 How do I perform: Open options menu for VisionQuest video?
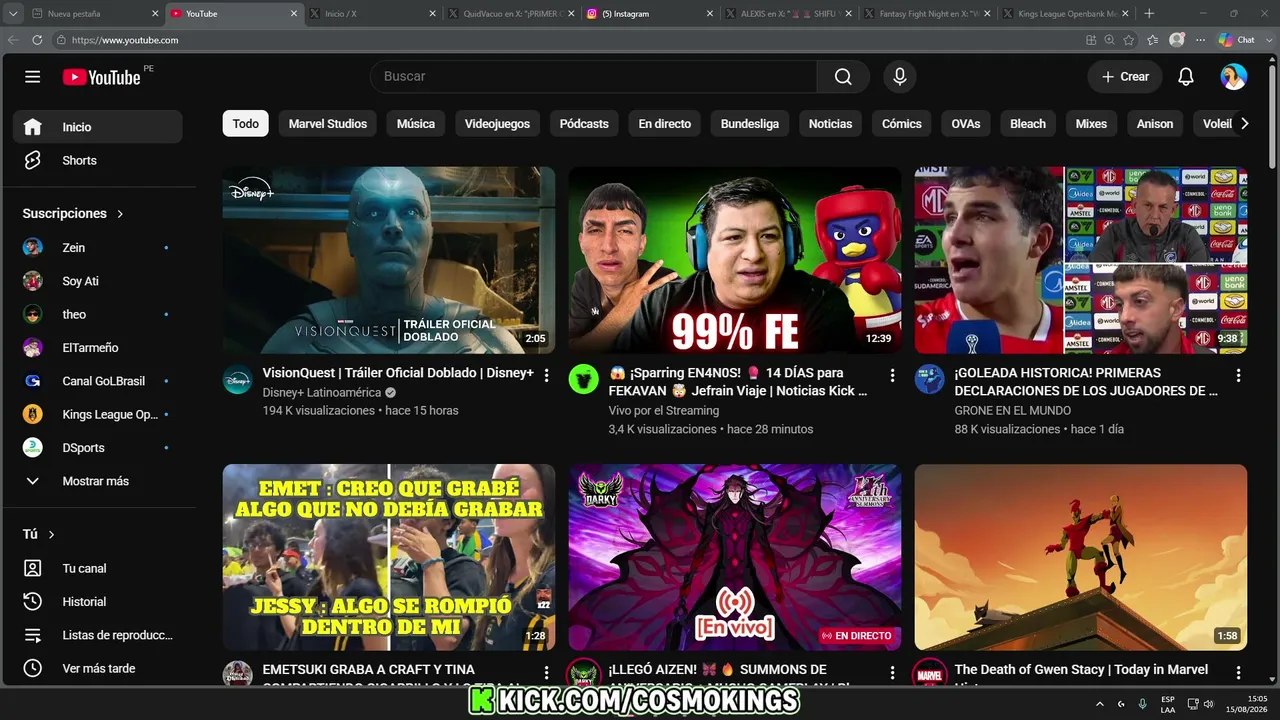[546, 376]
